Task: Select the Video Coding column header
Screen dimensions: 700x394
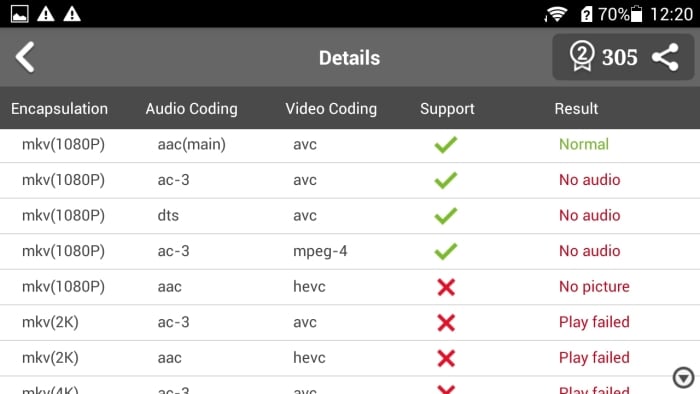Action: point(331,108)
